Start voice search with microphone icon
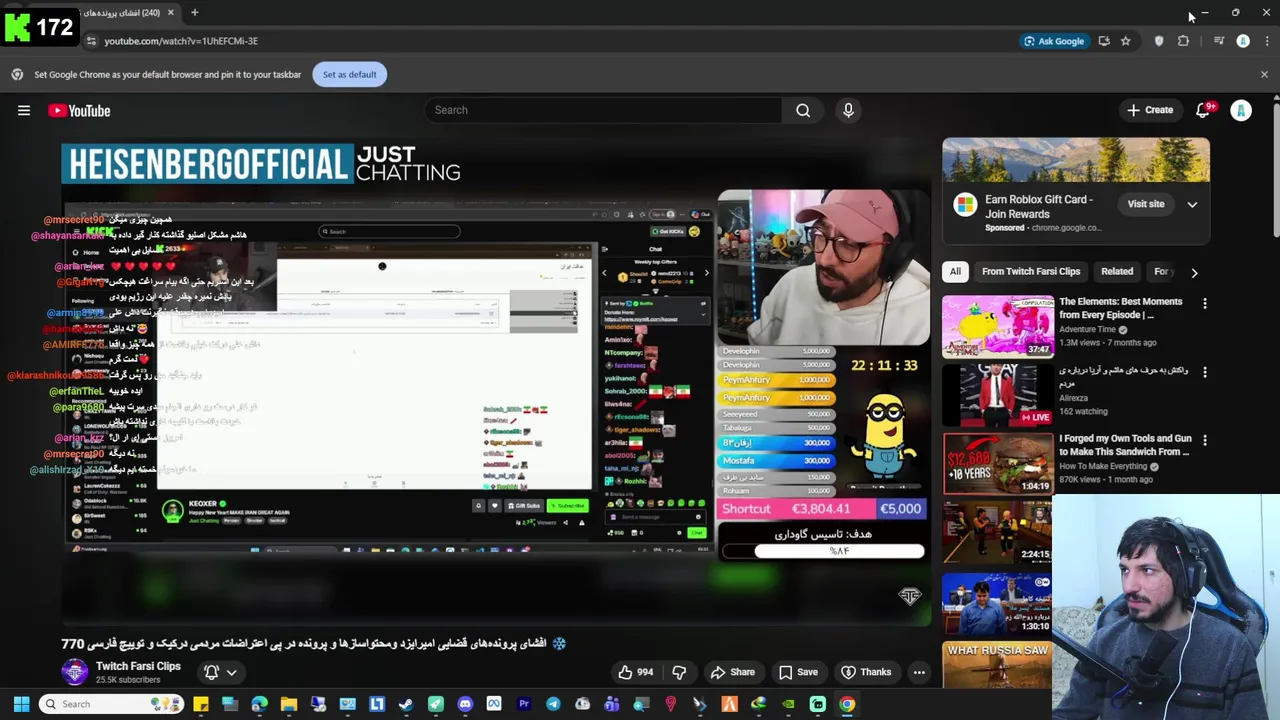Viewport: 1280px width, 720px height. (x=848, y=110)
